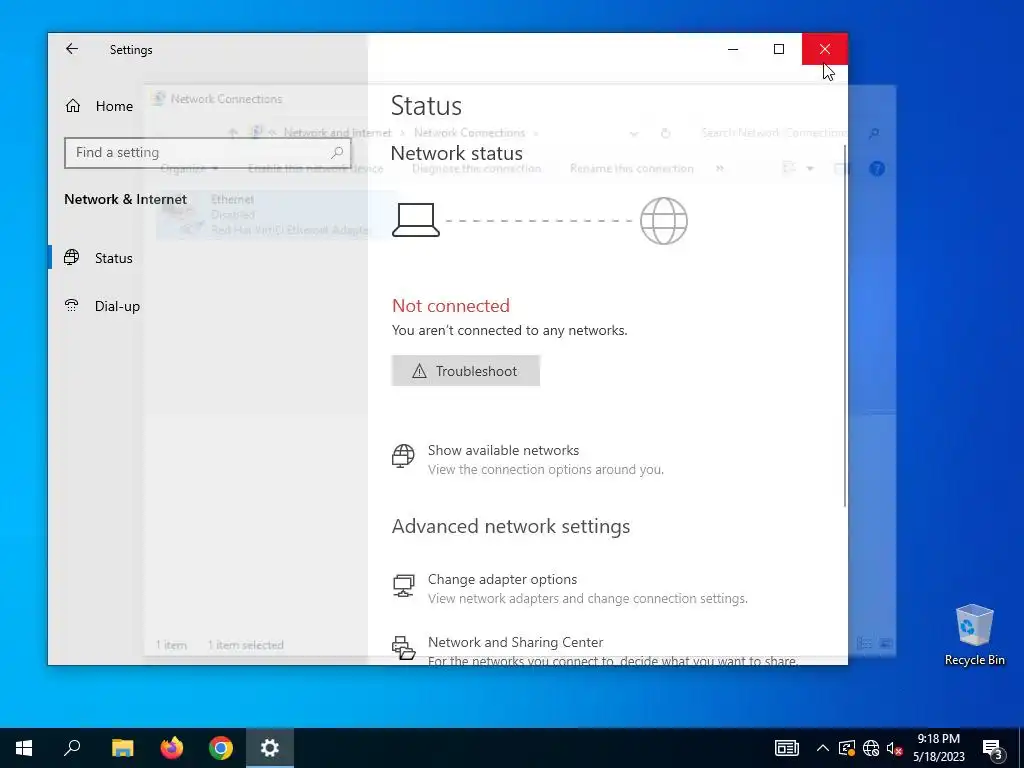Click the Settings window vertical scrollbar
1024x768 pixels.
[845, 325]
